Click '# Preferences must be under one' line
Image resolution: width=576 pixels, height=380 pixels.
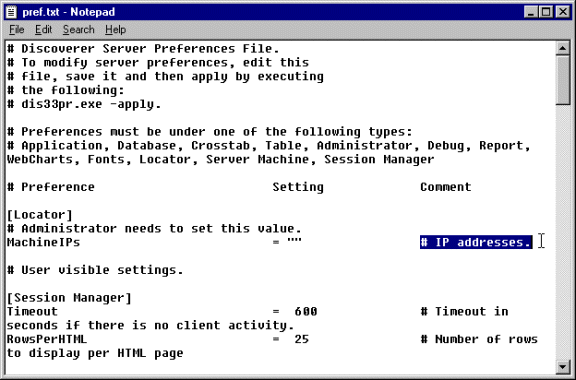(x=210, y=132)
